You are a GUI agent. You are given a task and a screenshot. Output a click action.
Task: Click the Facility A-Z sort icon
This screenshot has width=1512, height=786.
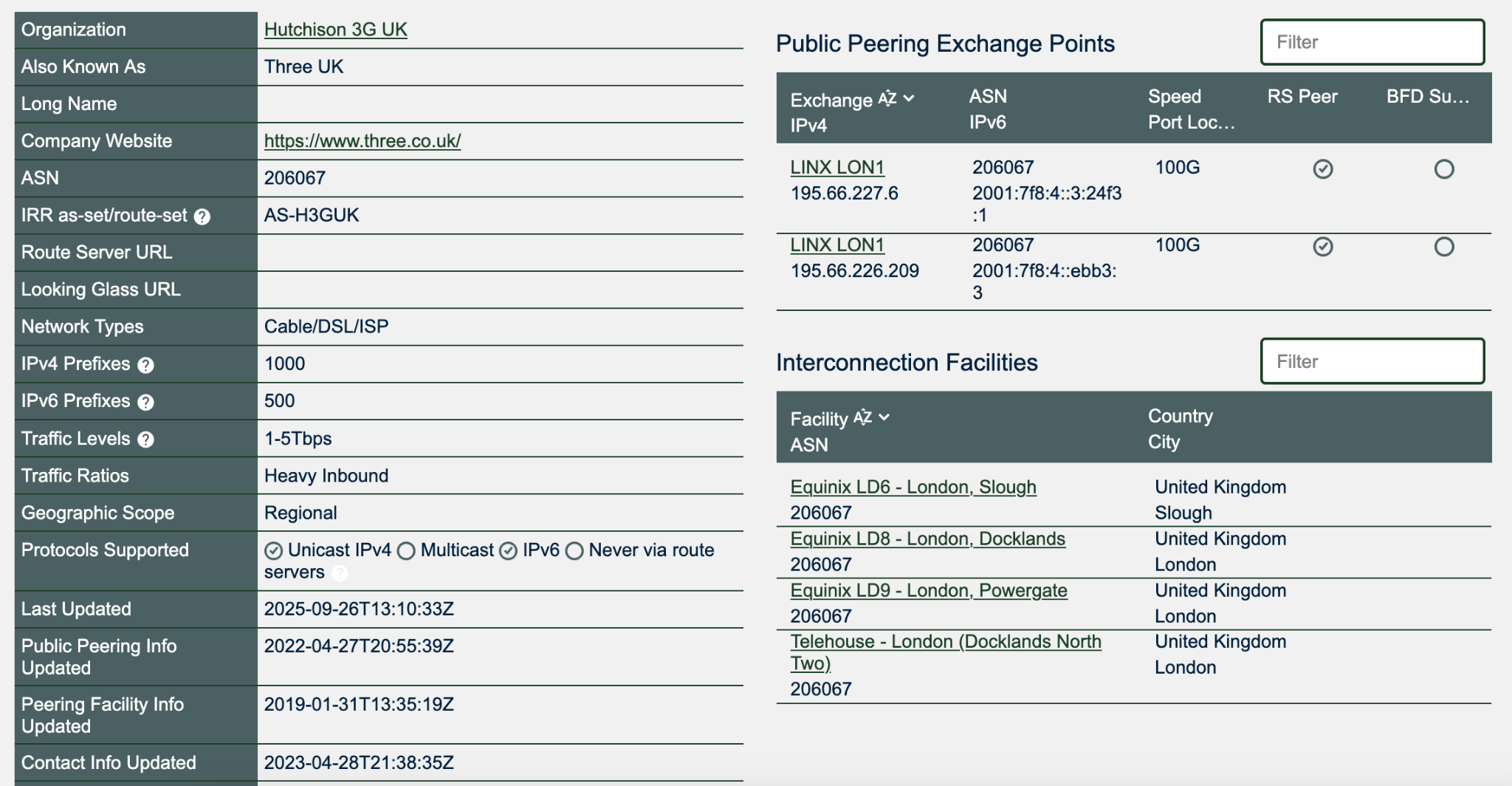pyautogui.click(x=862, y=418)
